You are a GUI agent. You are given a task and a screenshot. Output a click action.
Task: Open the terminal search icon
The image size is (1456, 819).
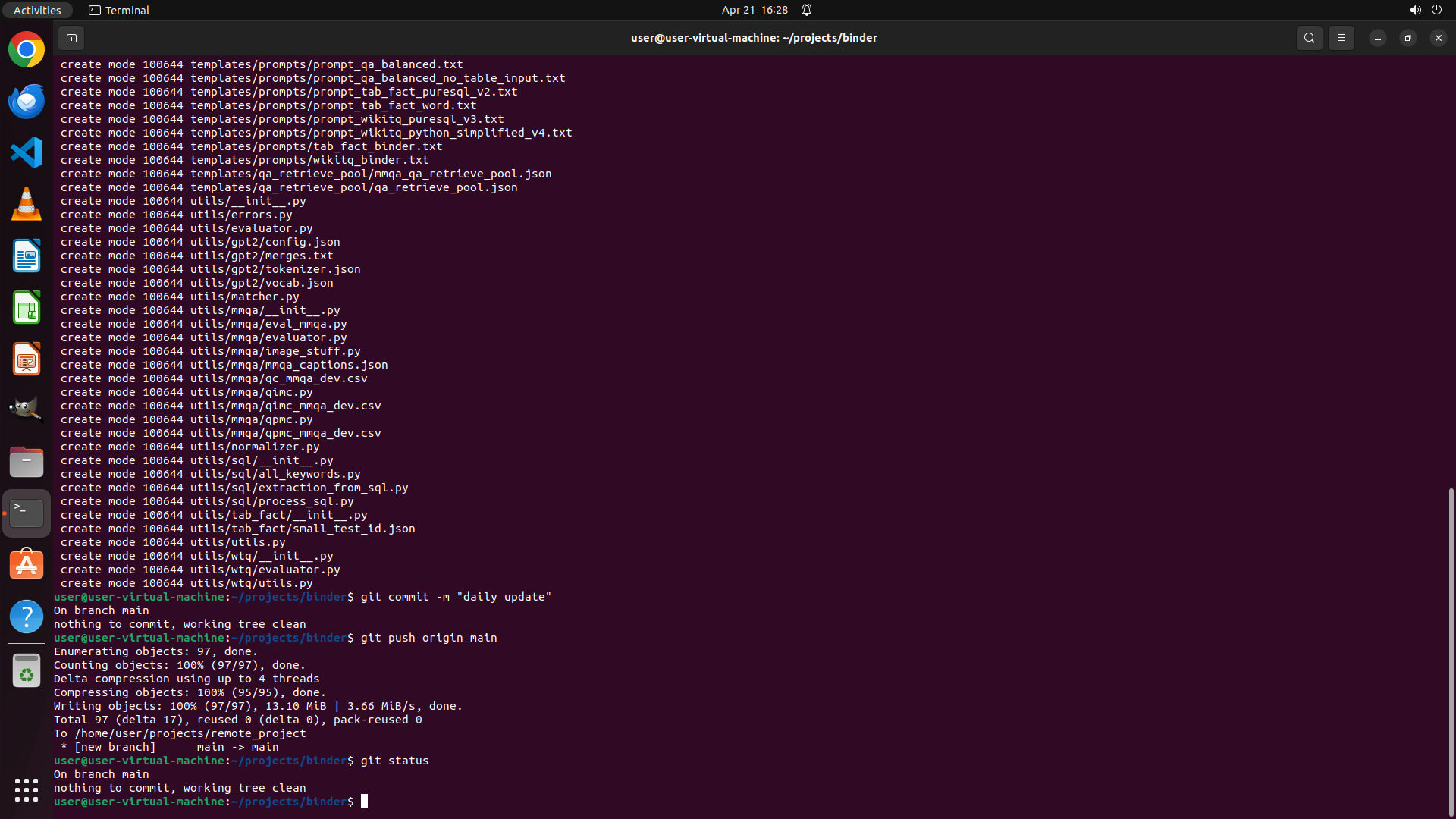pos(1309,38)
